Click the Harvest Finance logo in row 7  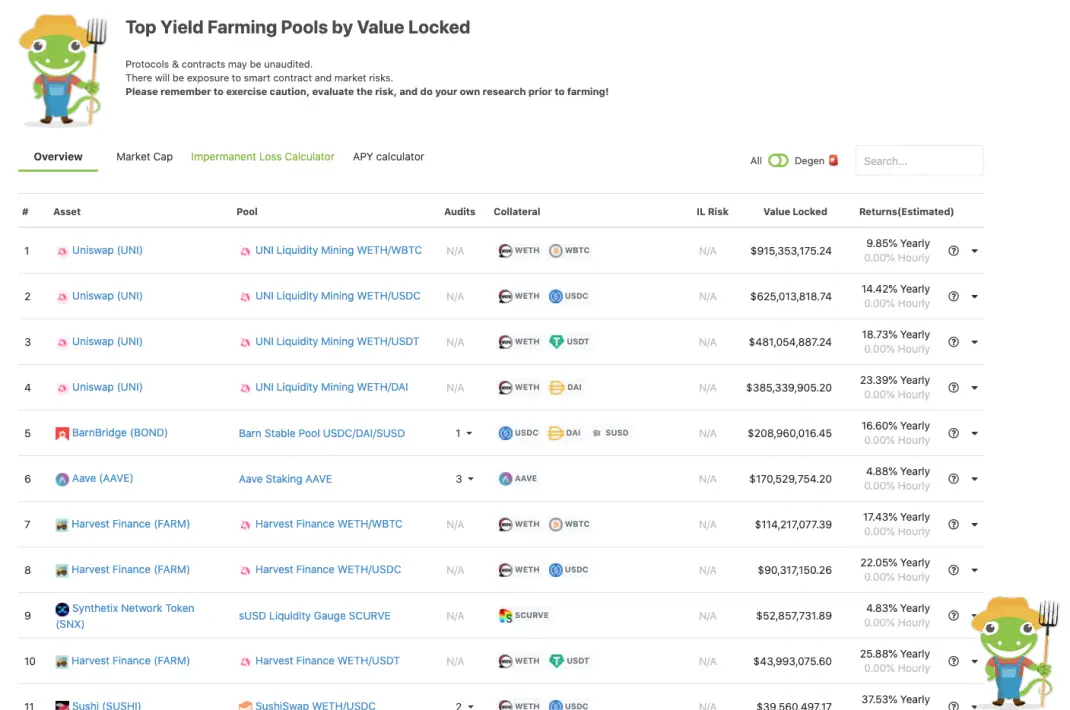pos(61,524)
